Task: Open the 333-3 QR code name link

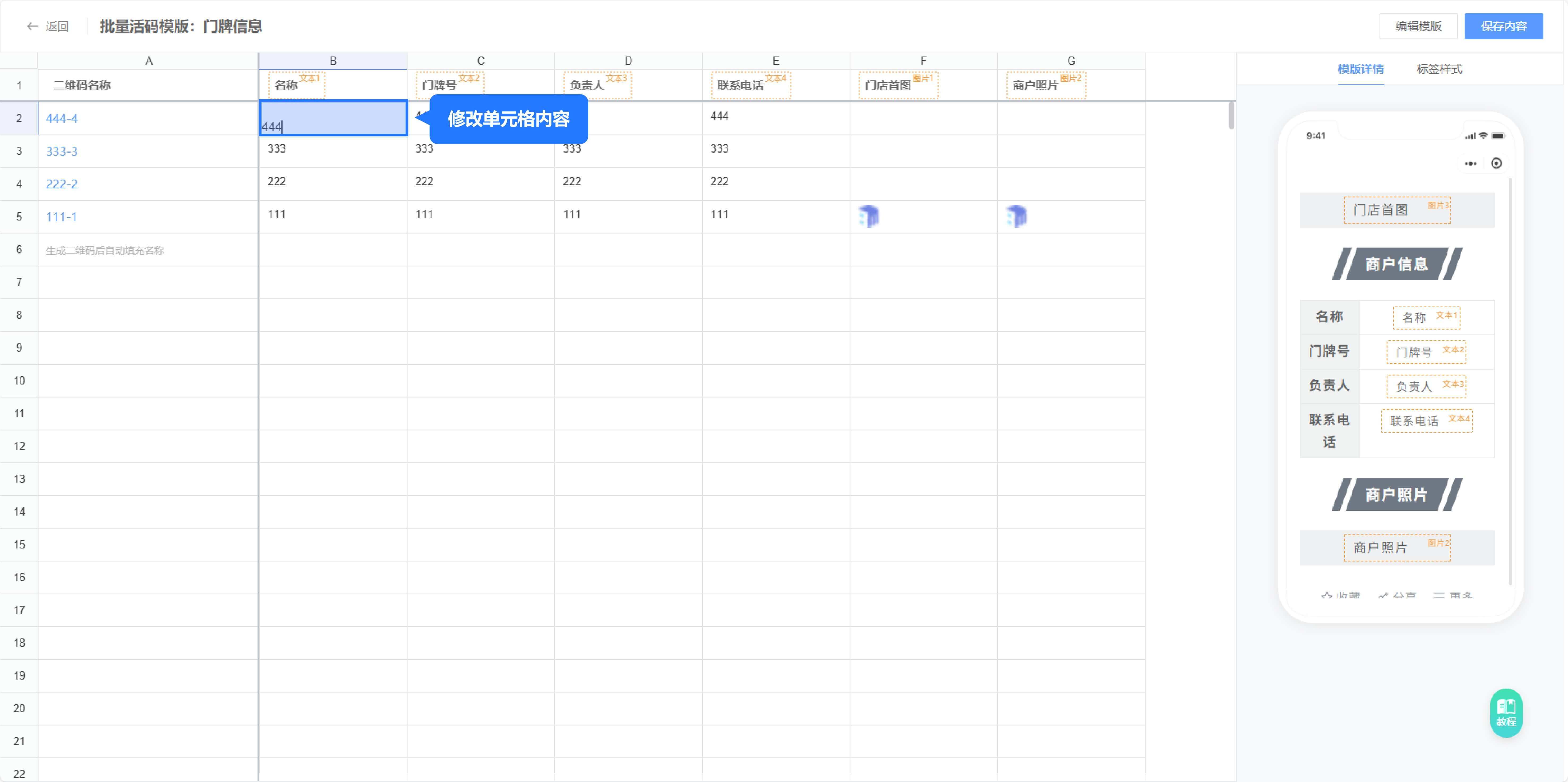Action: (62, 152)
